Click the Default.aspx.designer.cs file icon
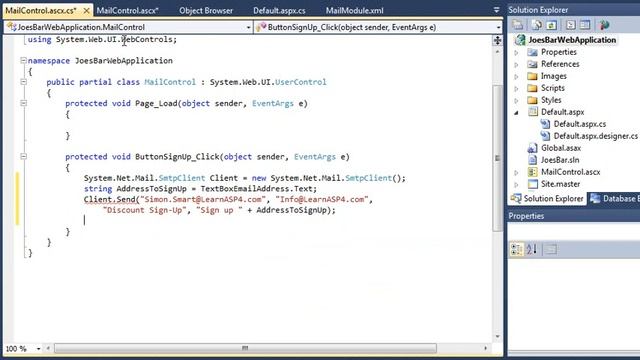Screen dimensions: 640x360 pyautogui.click(x=545, y=136)
